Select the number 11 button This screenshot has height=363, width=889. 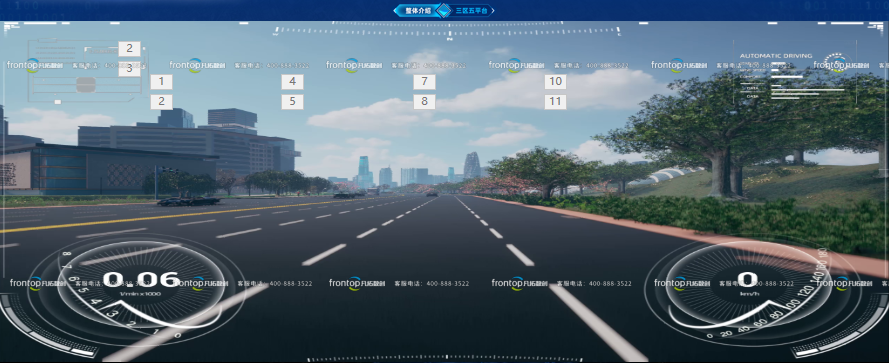pyautogui.click(x=556, y=102)
